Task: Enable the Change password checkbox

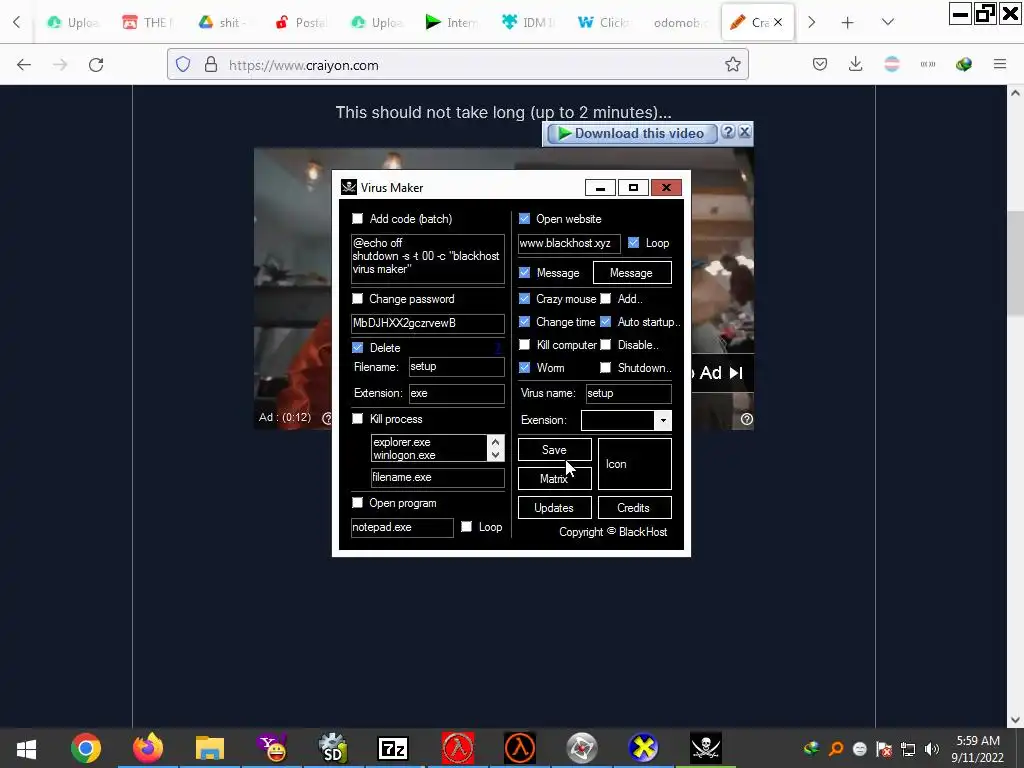Action: 357,298
